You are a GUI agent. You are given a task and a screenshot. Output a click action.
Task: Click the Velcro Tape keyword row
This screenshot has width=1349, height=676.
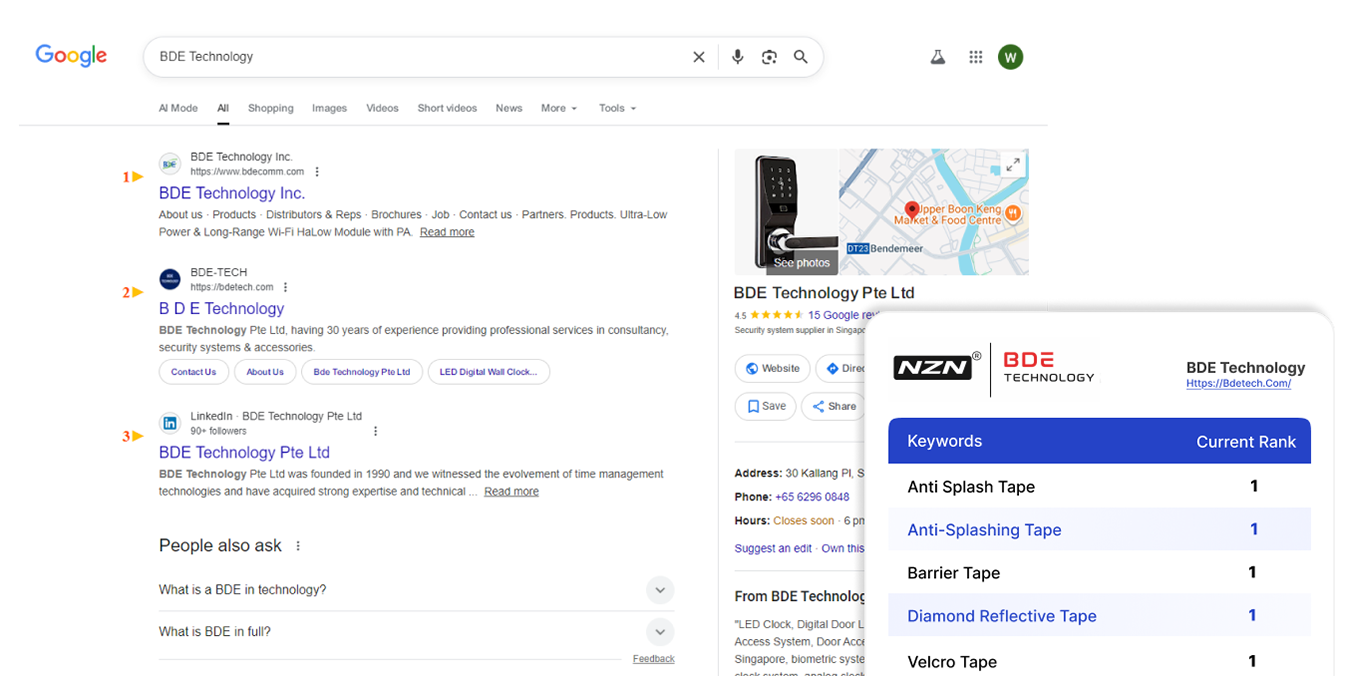1099,661
